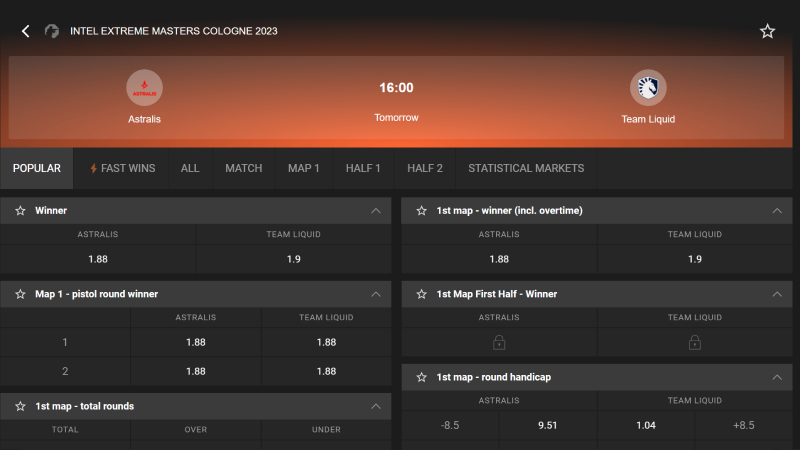Click the 16:00 match start time
Viewport: 800px width, 450px height.
(x=396, y=88)
